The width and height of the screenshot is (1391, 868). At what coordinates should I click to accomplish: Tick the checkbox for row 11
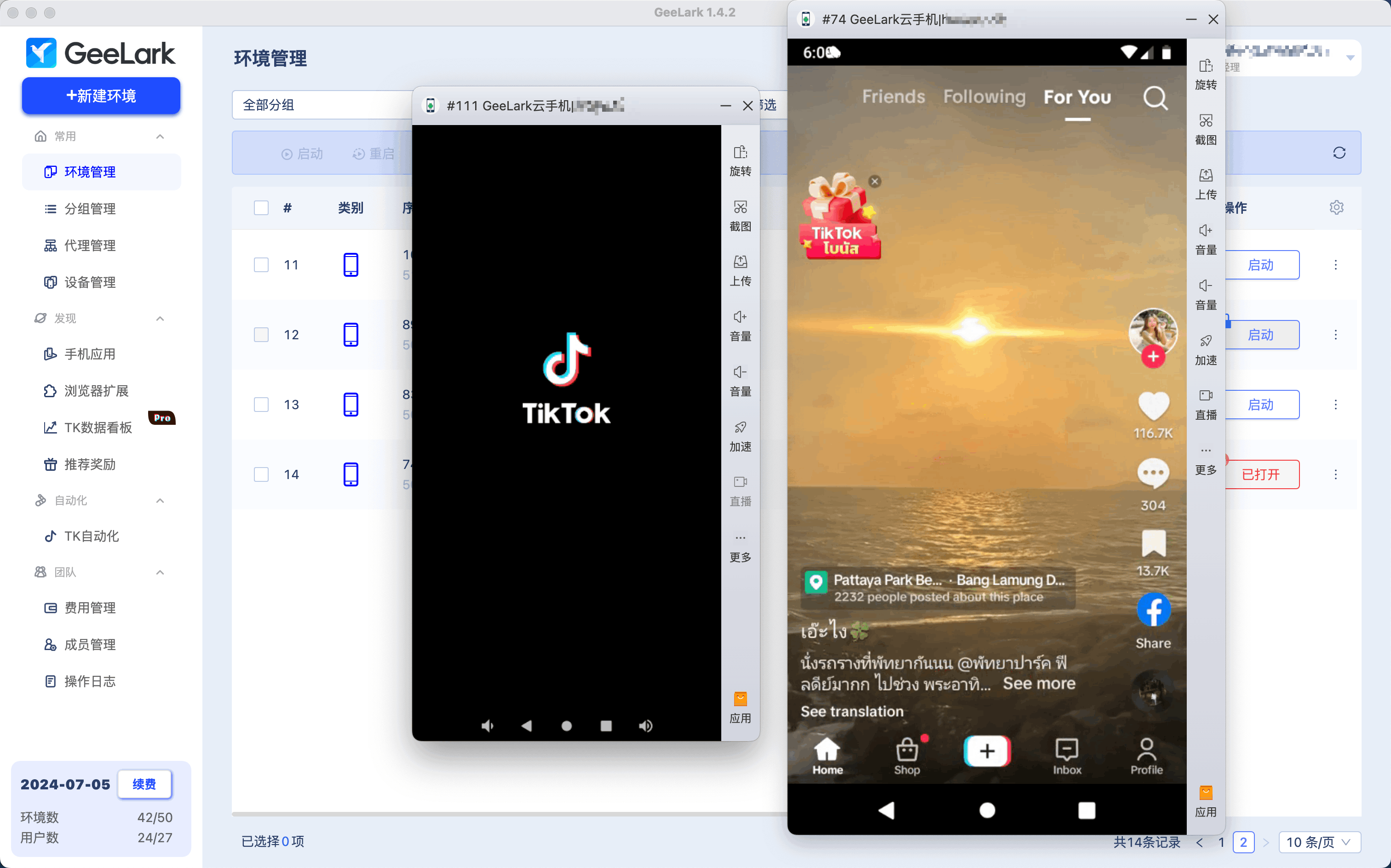click(261, 265)
